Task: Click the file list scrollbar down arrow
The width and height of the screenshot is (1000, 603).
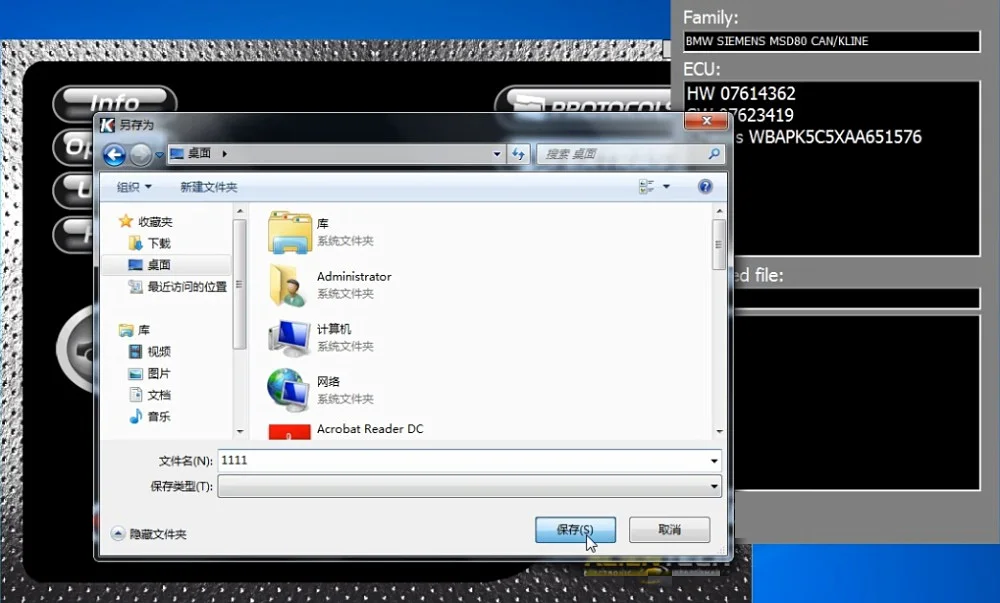Action: pos(719,432)
